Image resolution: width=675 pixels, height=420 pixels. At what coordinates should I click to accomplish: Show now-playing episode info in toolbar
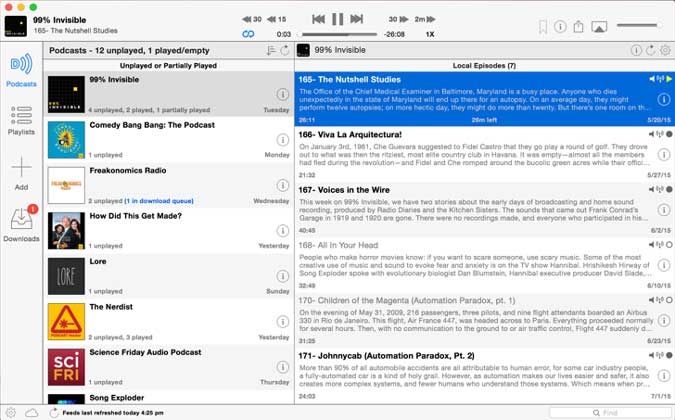[560, 27]
